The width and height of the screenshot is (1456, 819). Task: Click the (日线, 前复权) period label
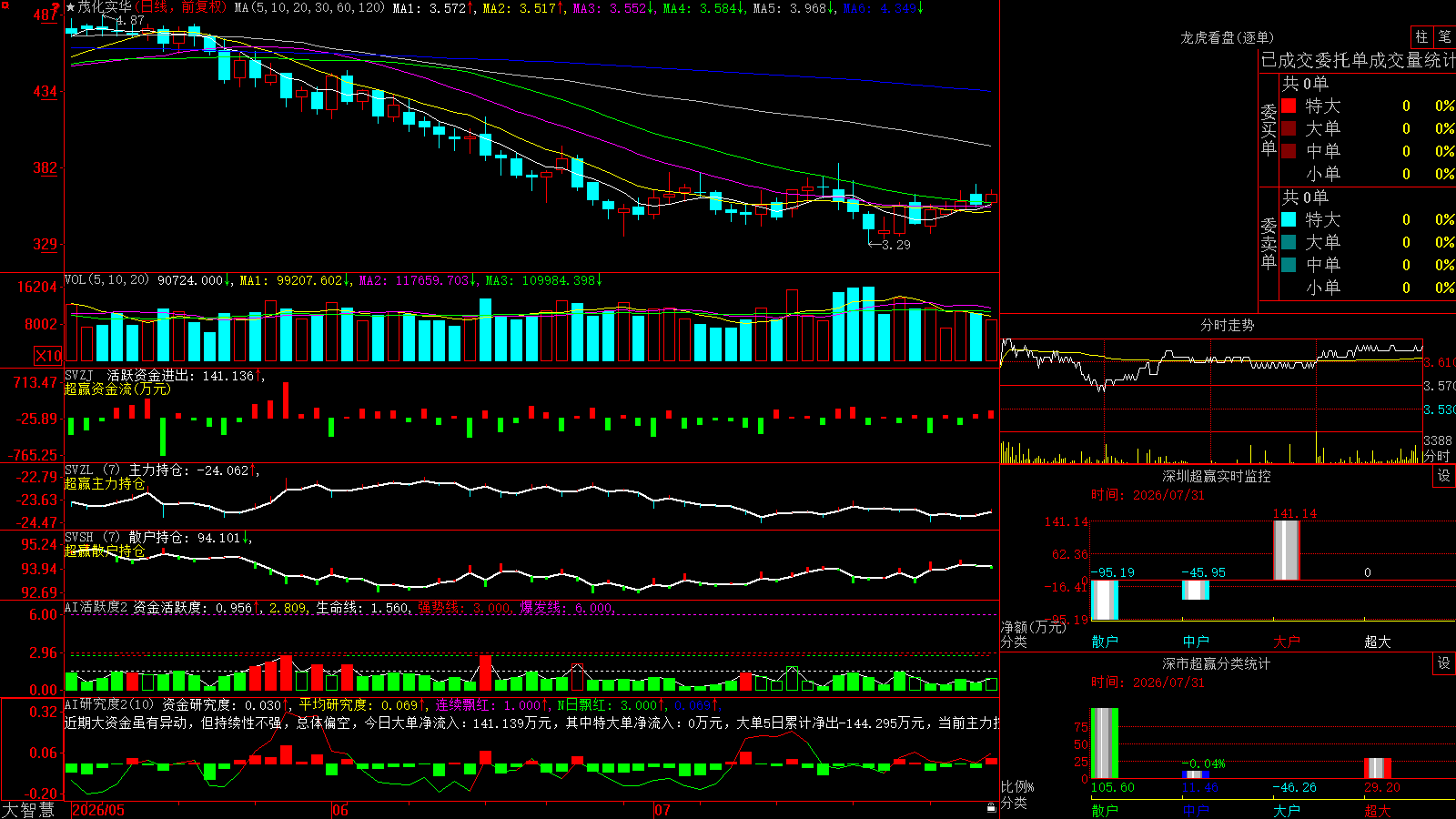click(180, 7)
